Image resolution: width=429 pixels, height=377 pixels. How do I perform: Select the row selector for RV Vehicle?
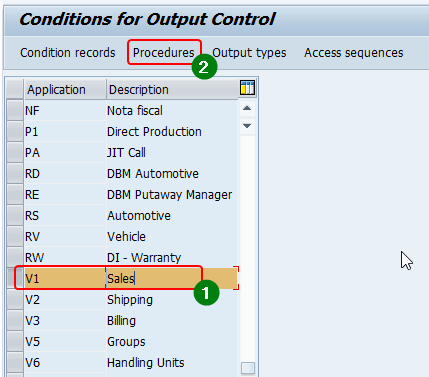click(15, 236)
